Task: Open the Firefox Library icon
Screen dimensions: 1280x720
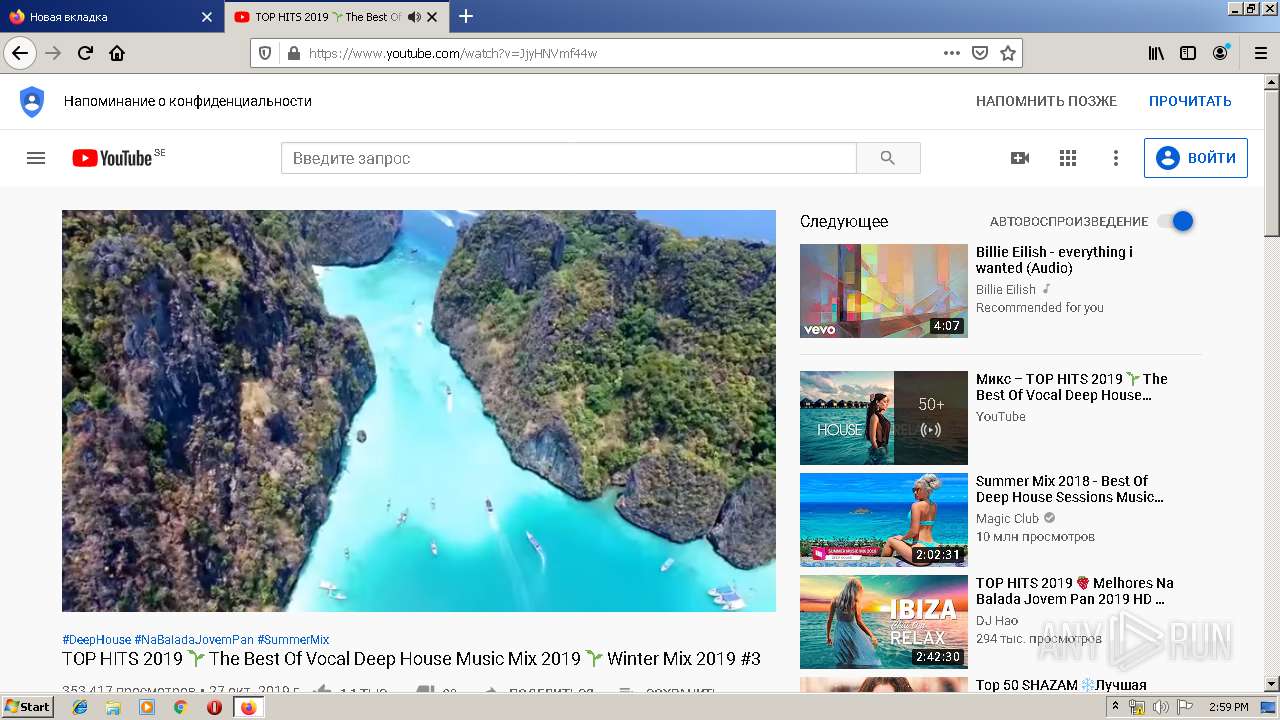Action: (x=1156, y=53)
